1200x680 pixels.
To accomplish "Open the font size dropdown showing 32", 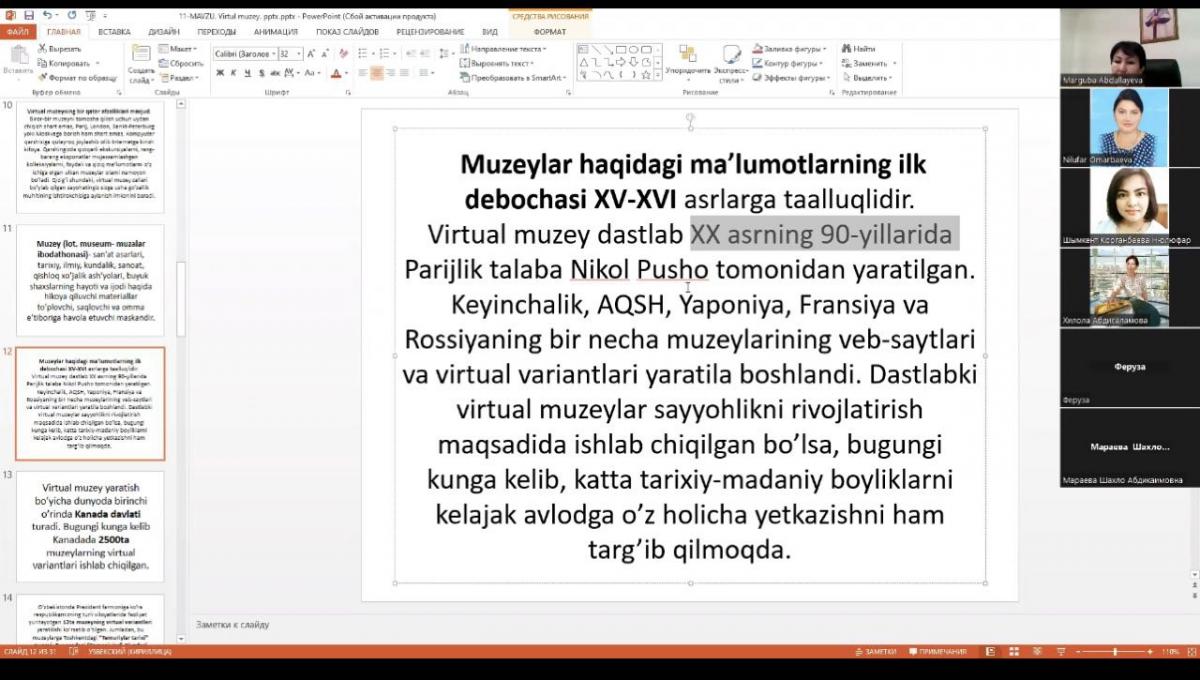I will (x=298, y=53).
